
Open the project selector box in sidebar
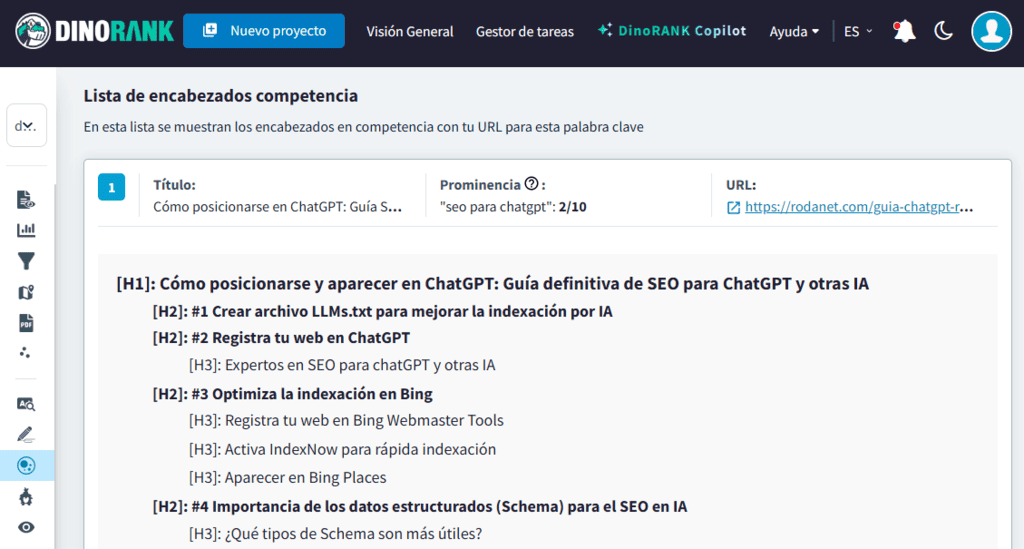pos(26,125)
